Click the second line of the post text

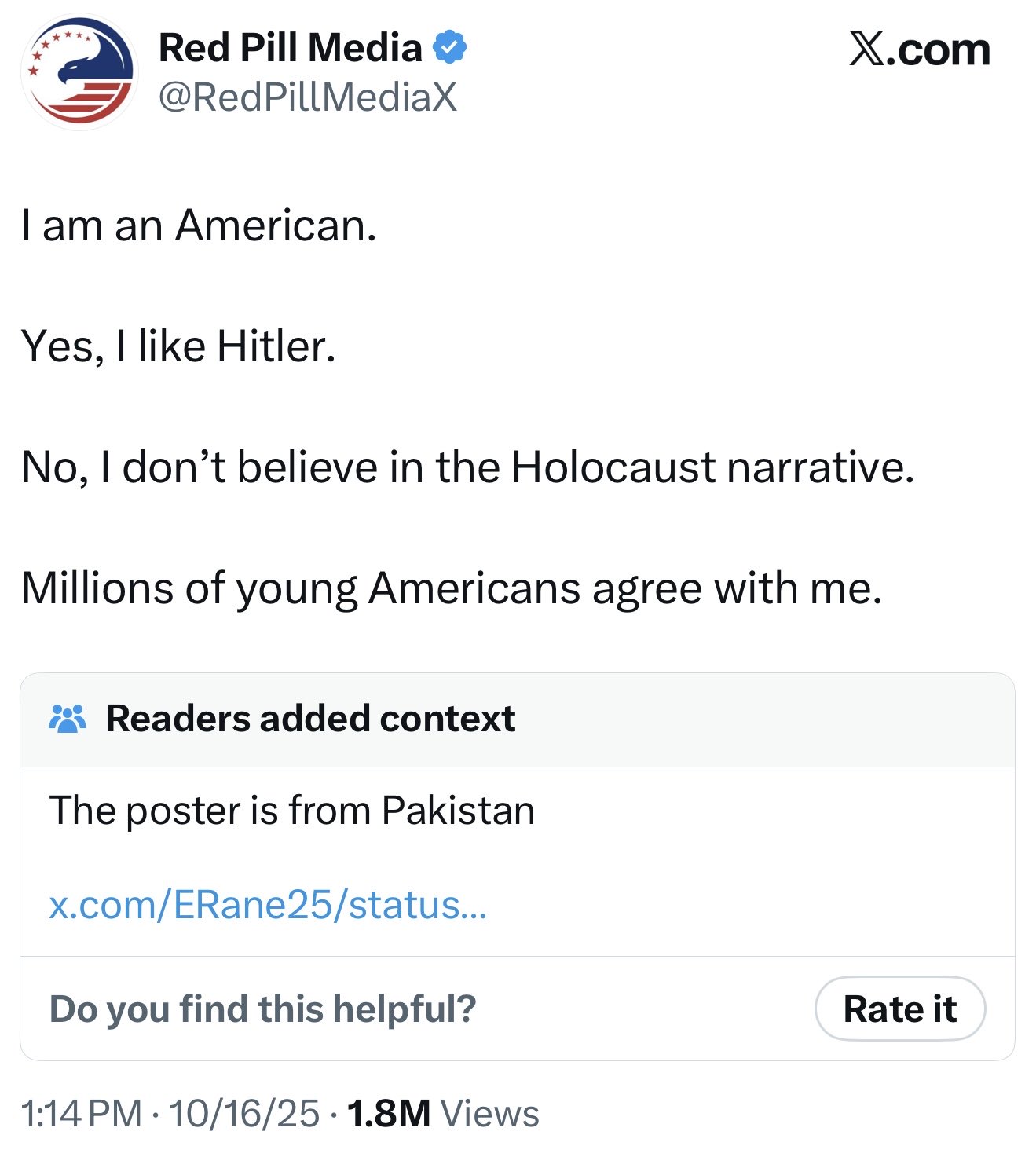(x=178, y=346)
